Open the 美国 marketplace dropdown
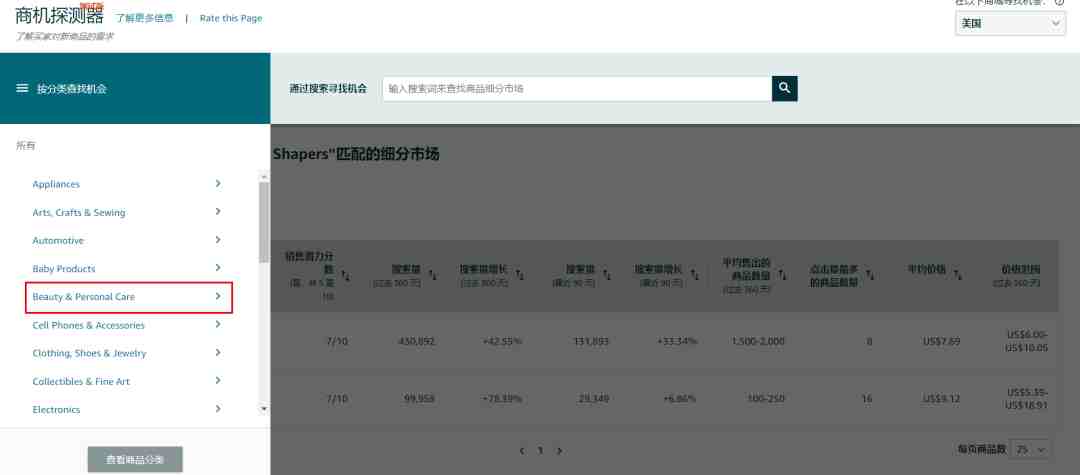The width and height of the screenshot is (1080, 475). [1010, 23]
